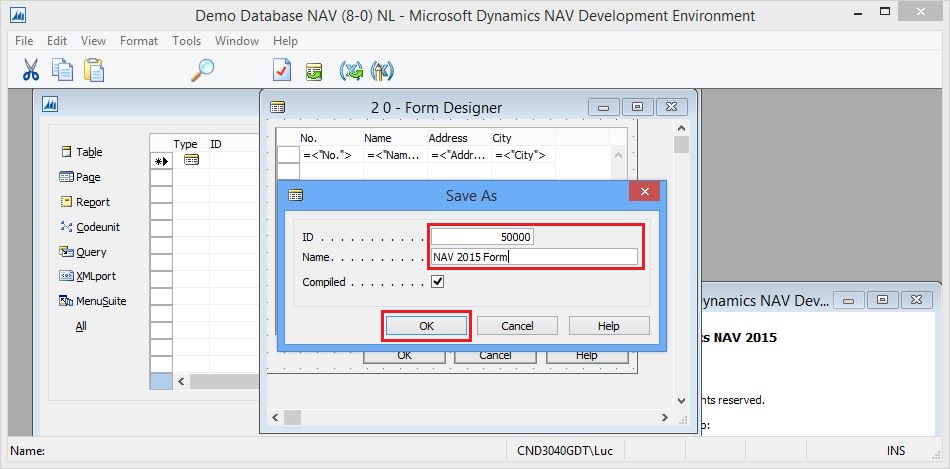The height and width of the screenshot is (469, 950).
Task: Open the Help menu
Action: (x=285, y=41)
